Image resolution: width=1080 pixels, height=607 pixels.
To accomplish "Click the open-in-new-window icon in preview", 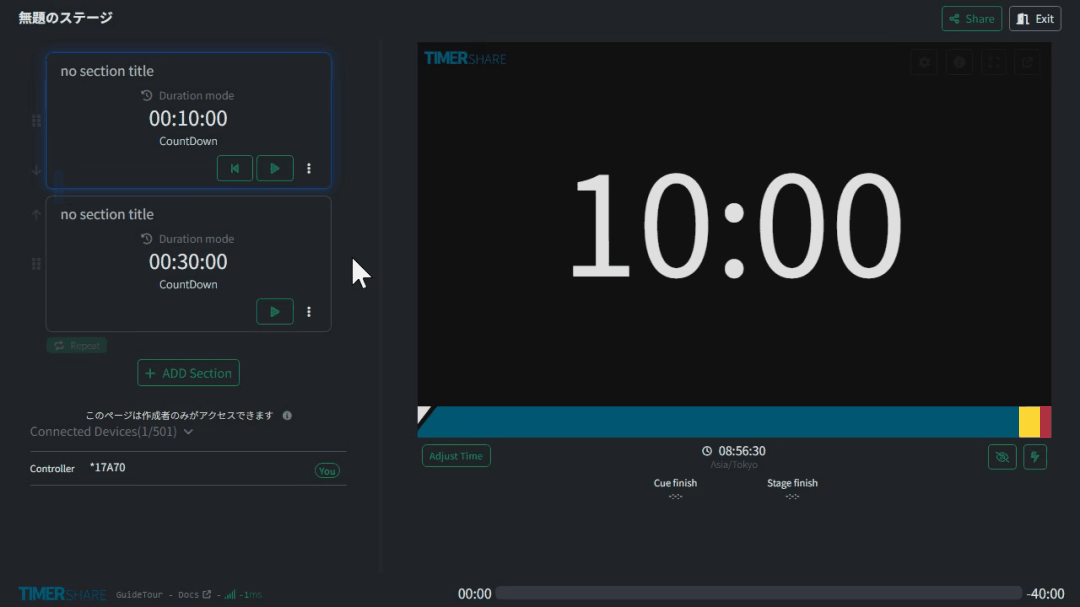I will point(1026,62).
